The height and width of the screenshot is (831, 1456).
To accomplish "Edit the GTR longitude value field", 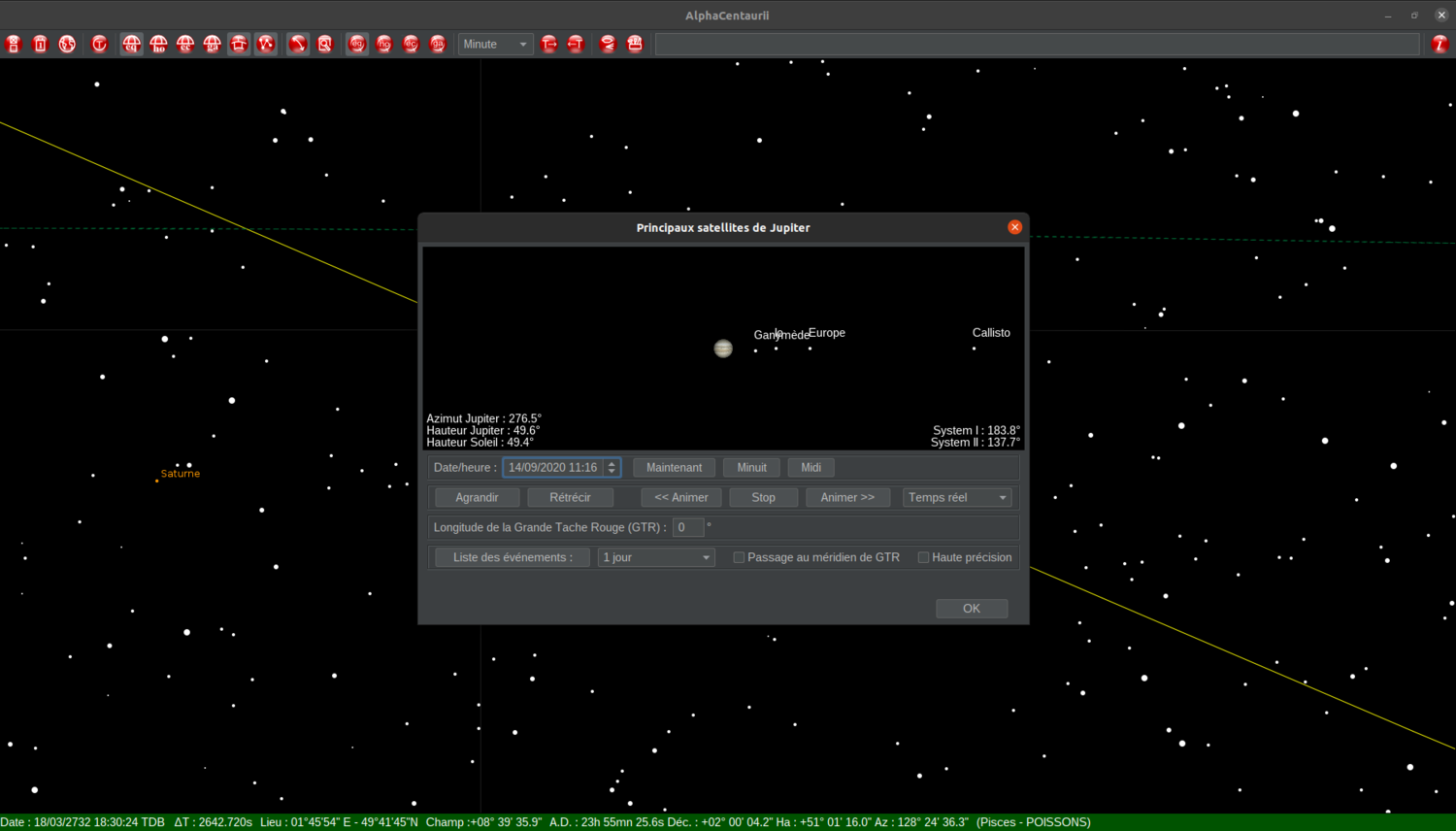I will click(x=688, y=527).
